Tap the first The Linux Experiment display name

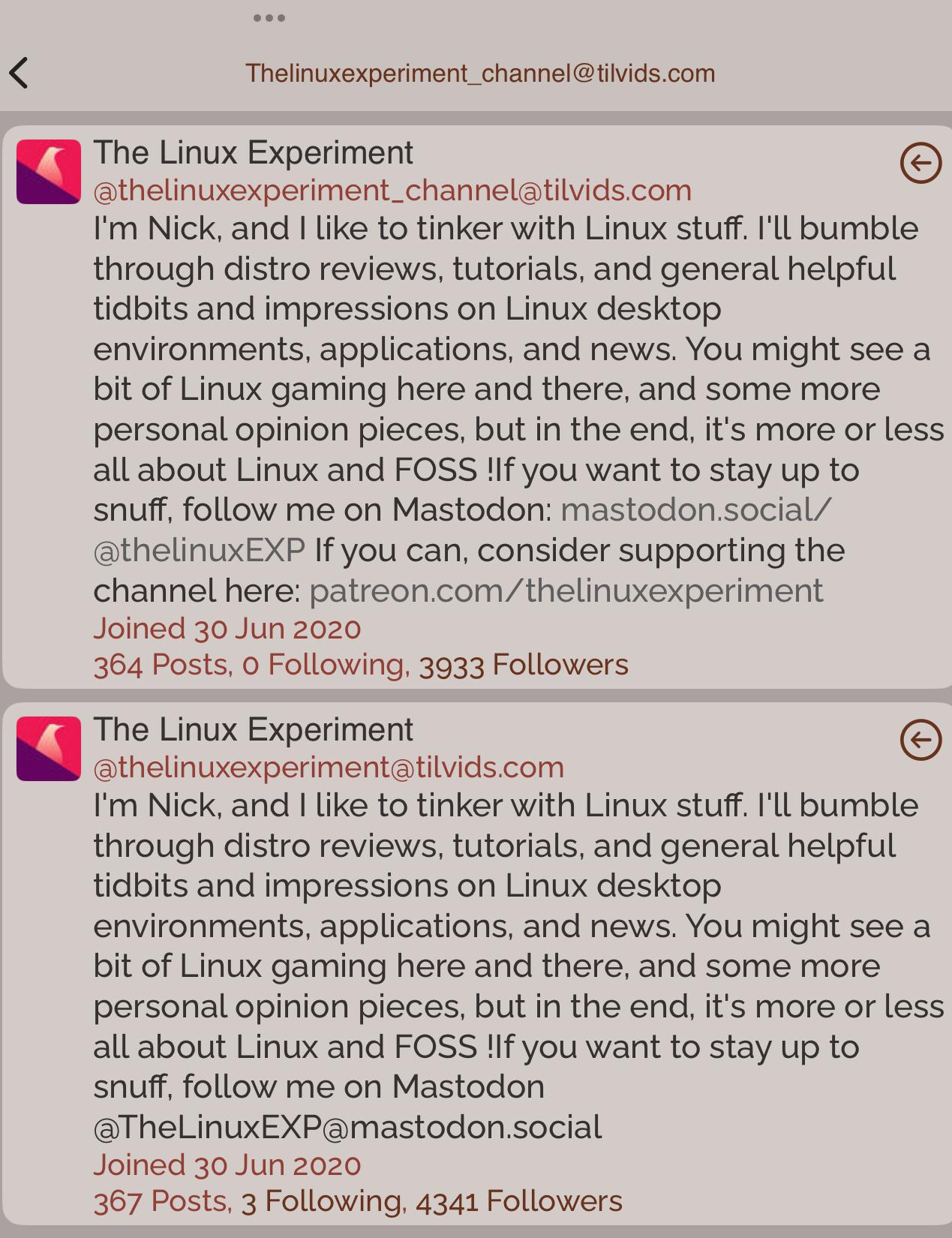tap(253, 152)
